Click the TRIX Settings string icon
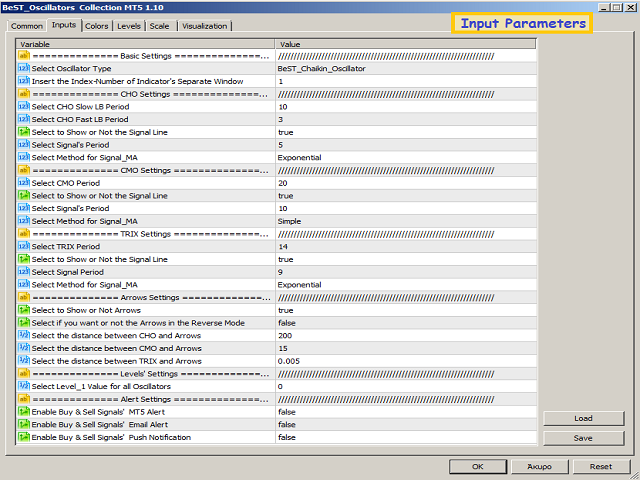 [x=24, y=234]
